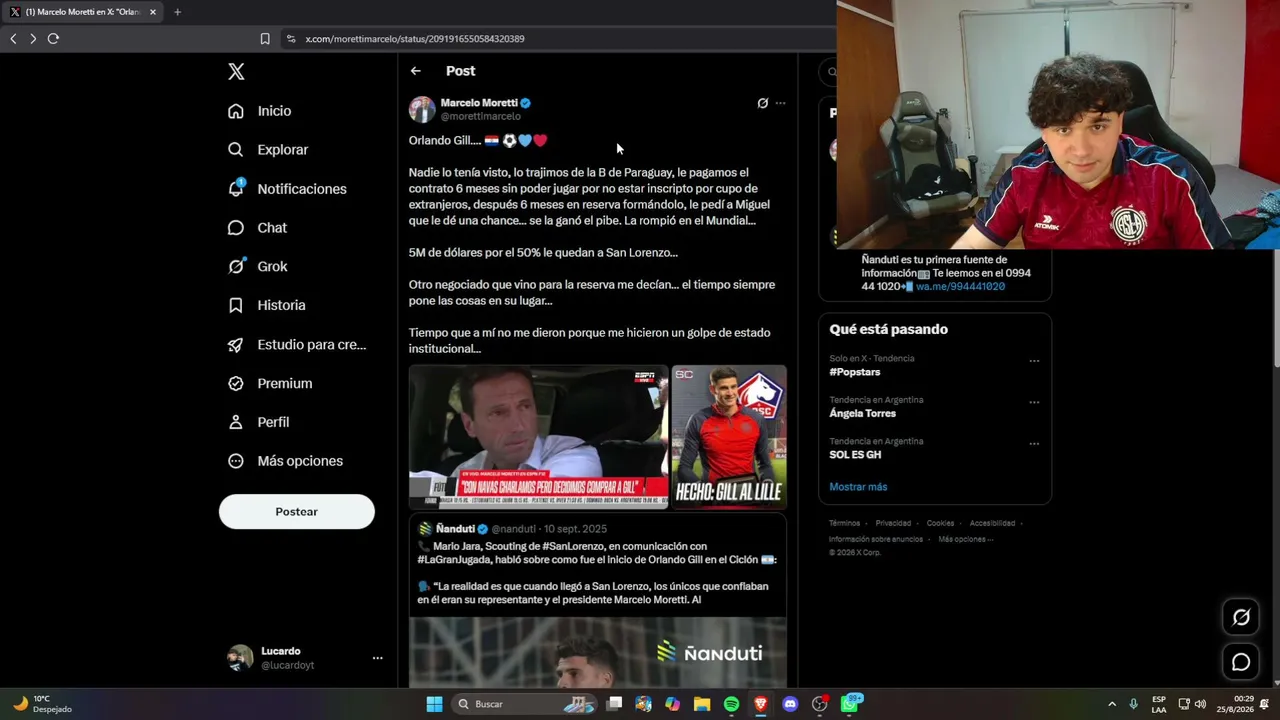Open a new browser tab
Viewport: 1280px width, 720px height.
(177, 12)
